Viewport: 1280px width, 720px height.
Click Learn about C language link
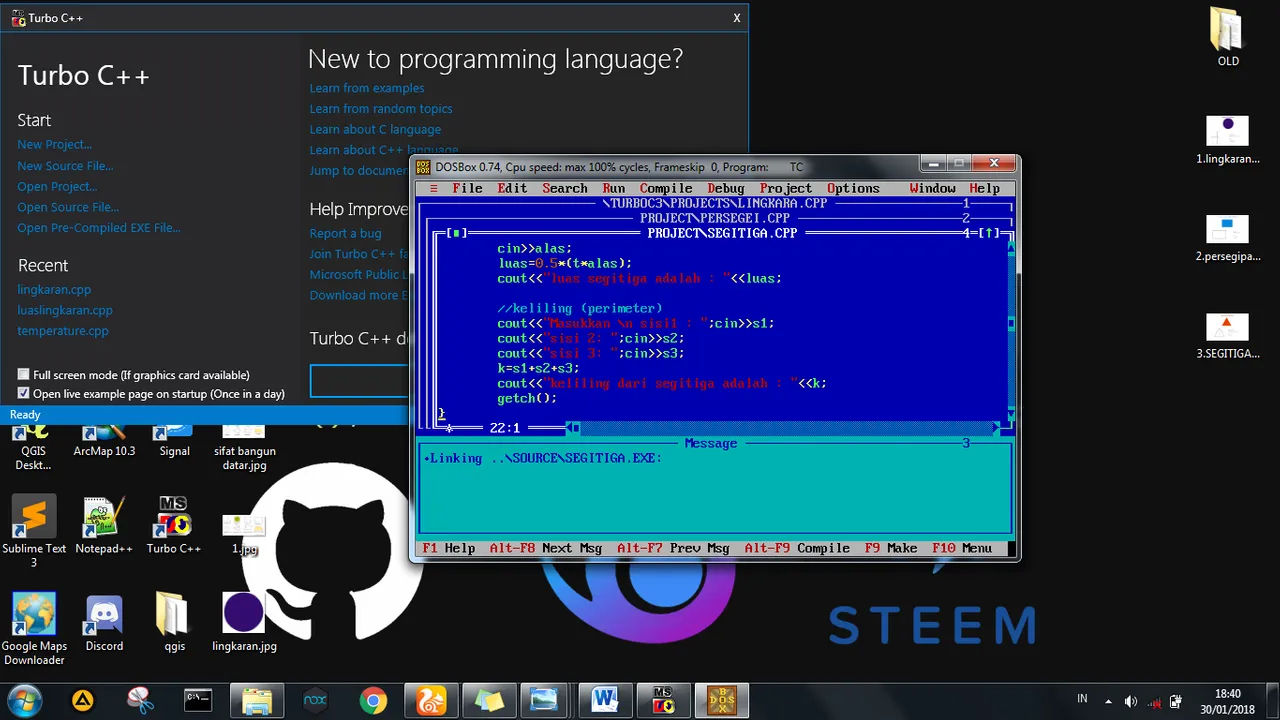pos(375,129)
